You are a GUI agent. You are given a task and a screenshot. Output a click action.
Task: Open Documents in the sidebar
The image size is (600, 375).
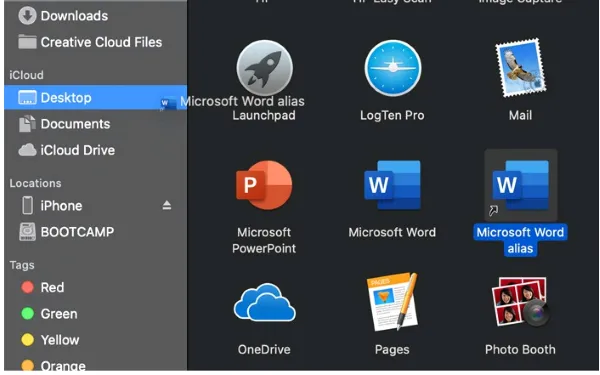[75, 124]
